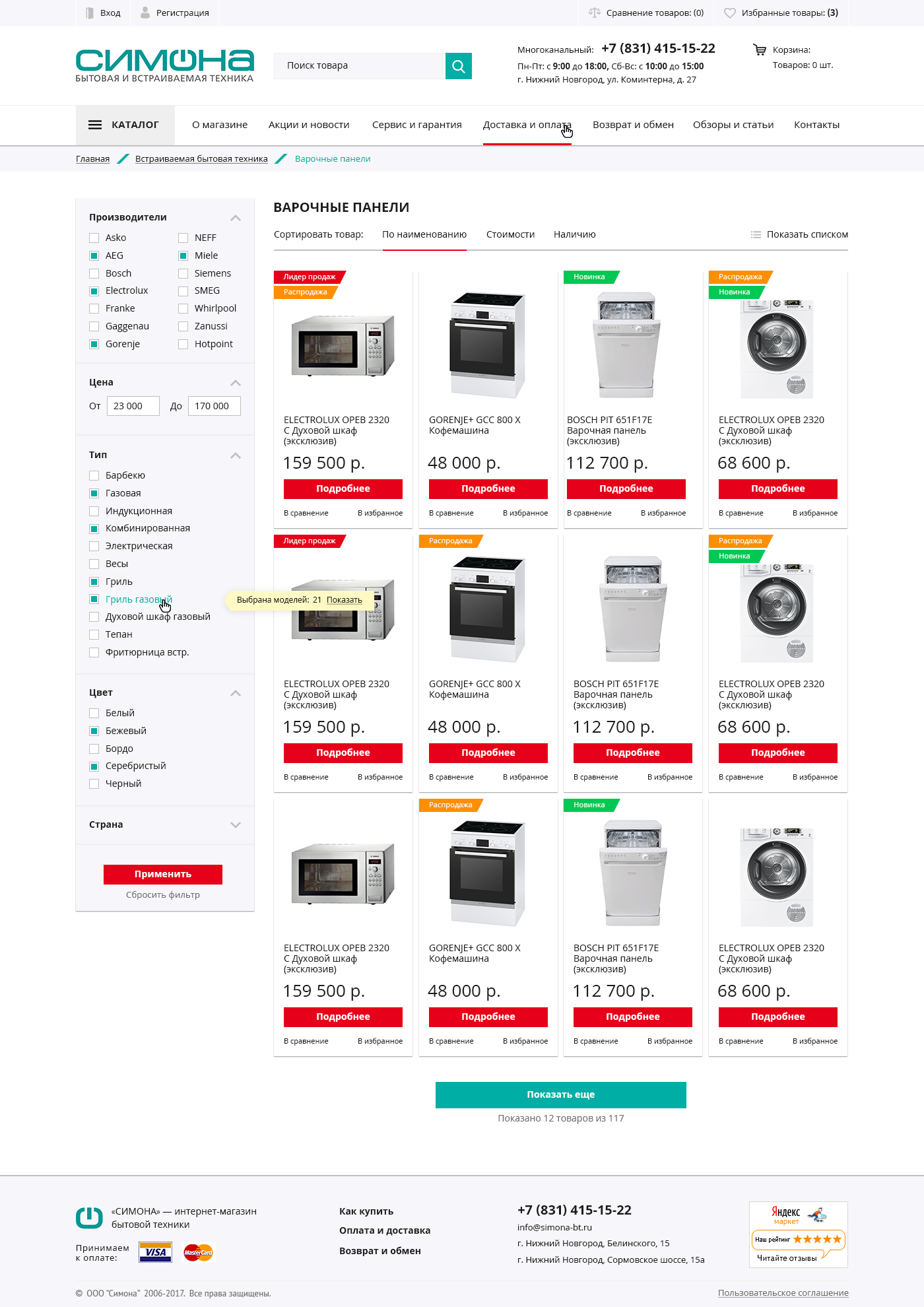Click the search magnifier button
The image size is (924, 1307).
pyautogui.click(x=459, y=66)
